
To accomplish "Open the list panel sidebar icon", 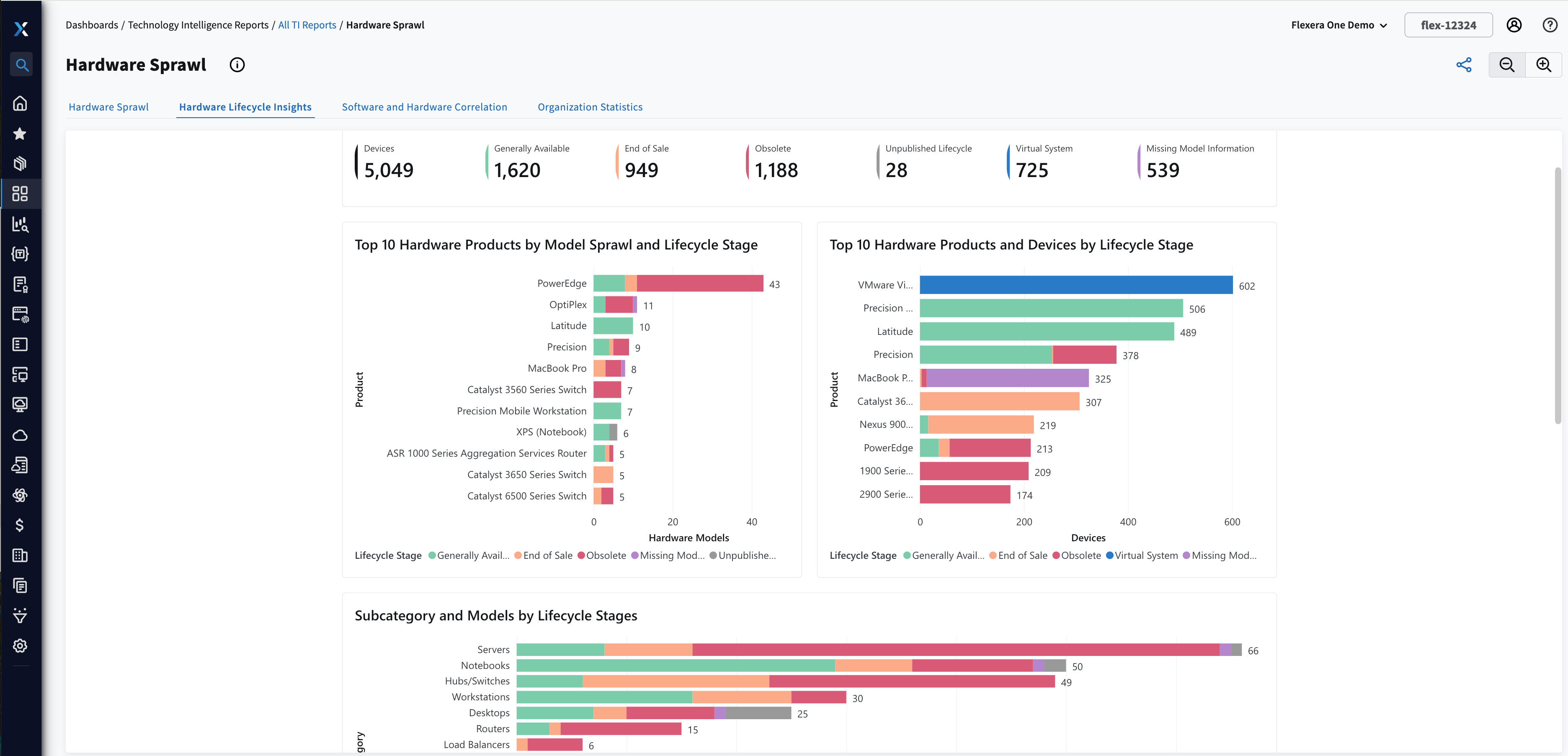I will 20,344.
